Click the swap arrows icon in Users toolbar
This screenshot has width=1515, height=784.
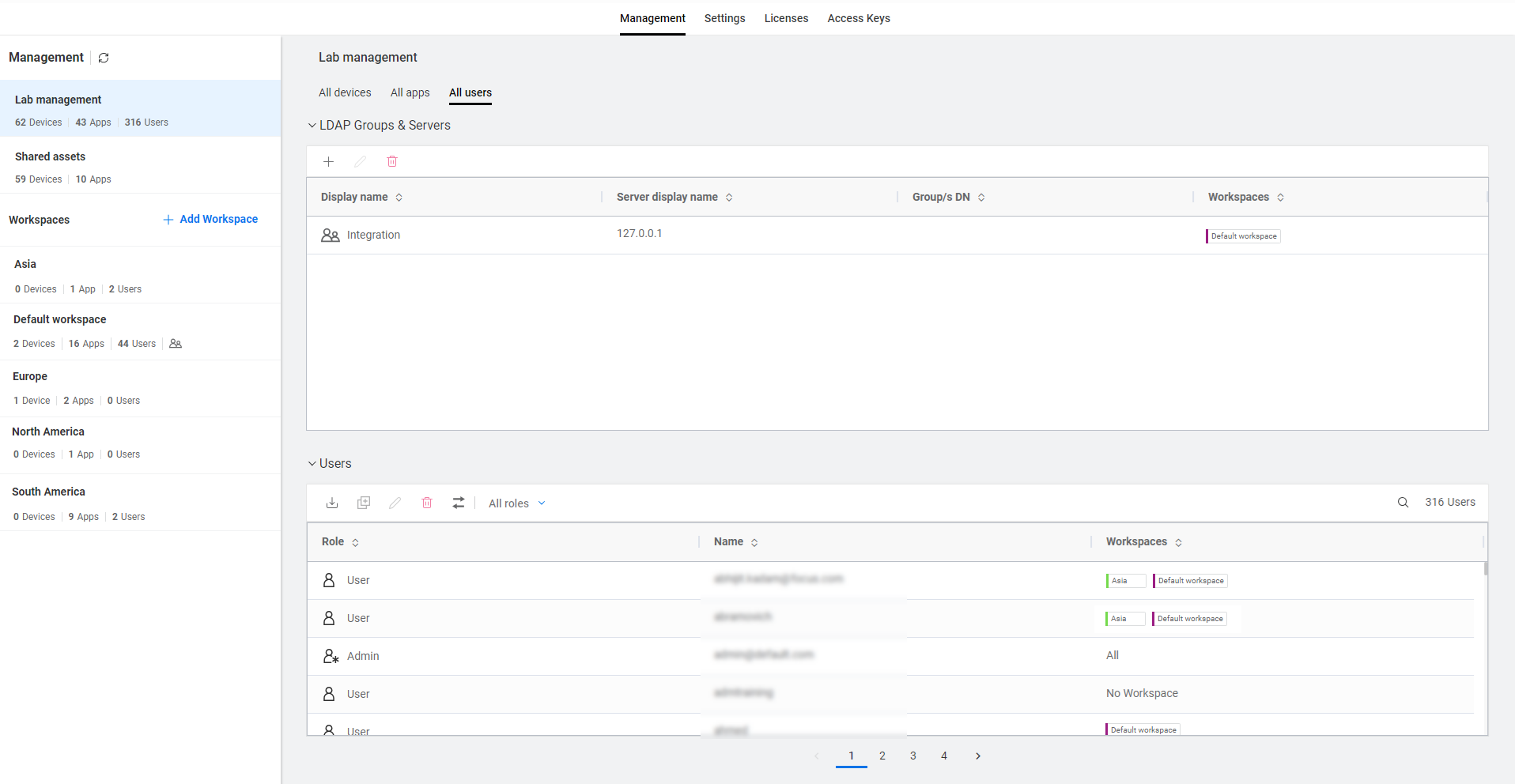tap(459, 503)
